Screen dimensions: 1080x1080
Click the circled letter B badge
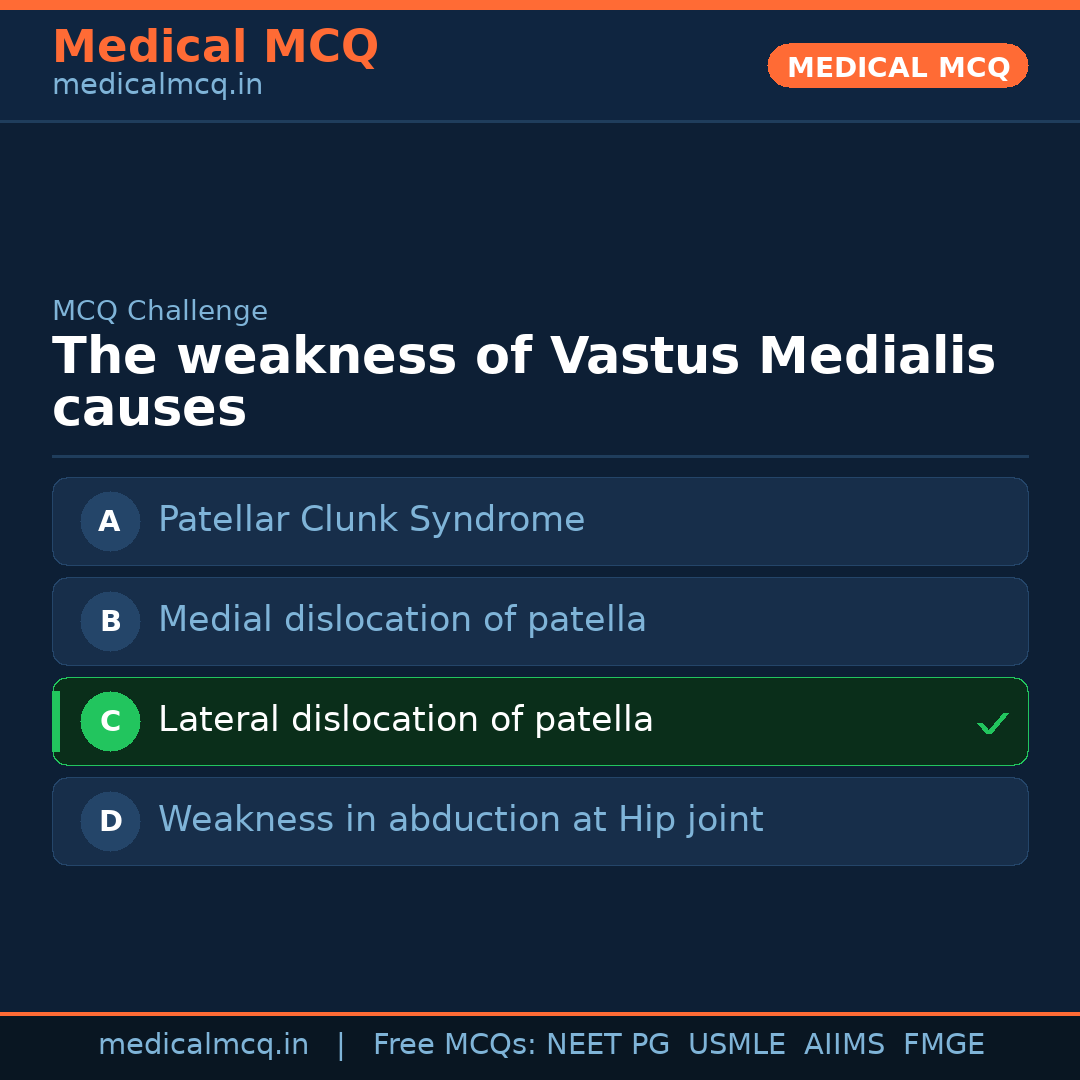pyautogui.click(x=110, y=621)
